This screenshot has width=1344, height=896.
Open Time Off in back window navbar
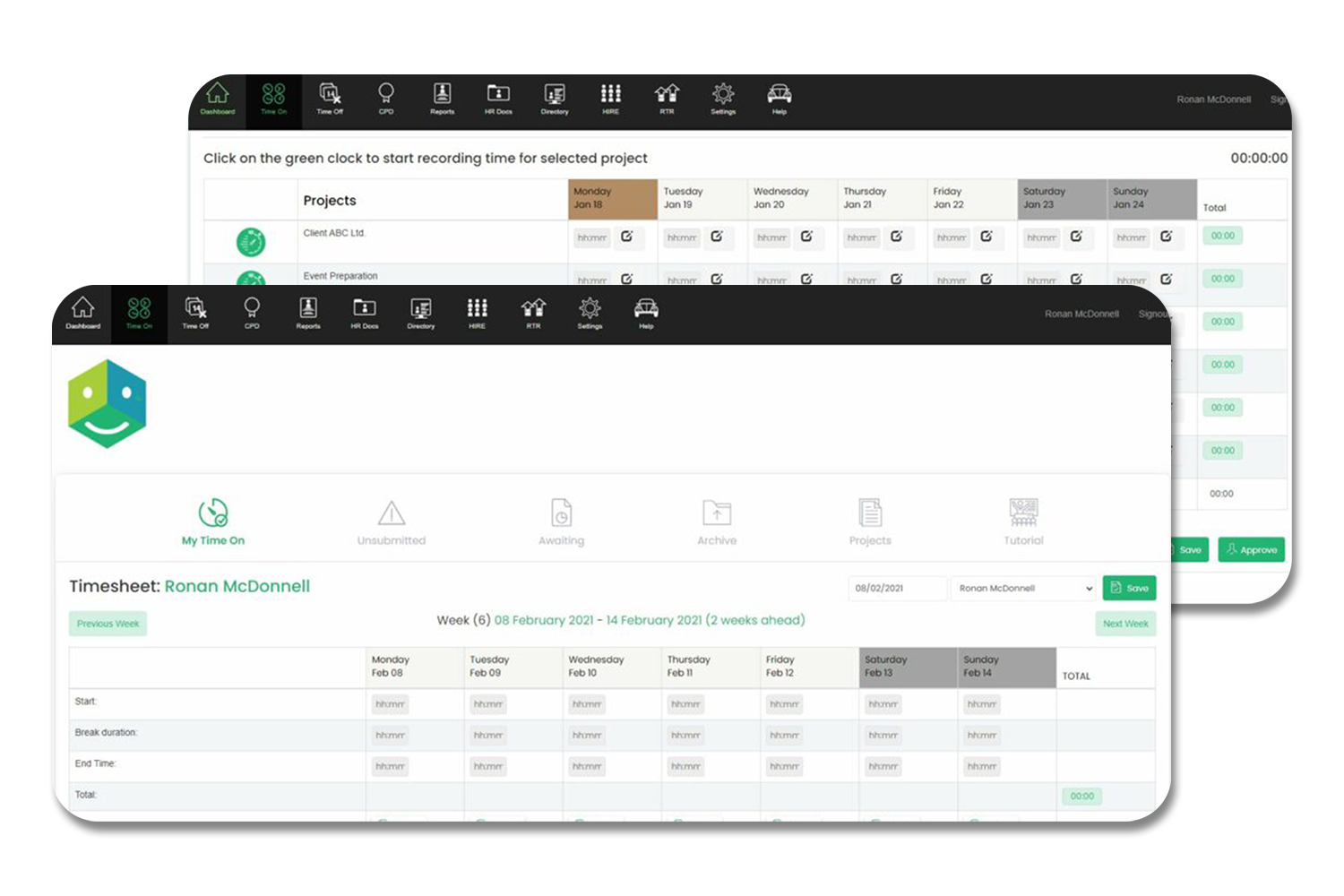(x=330, y=99)
